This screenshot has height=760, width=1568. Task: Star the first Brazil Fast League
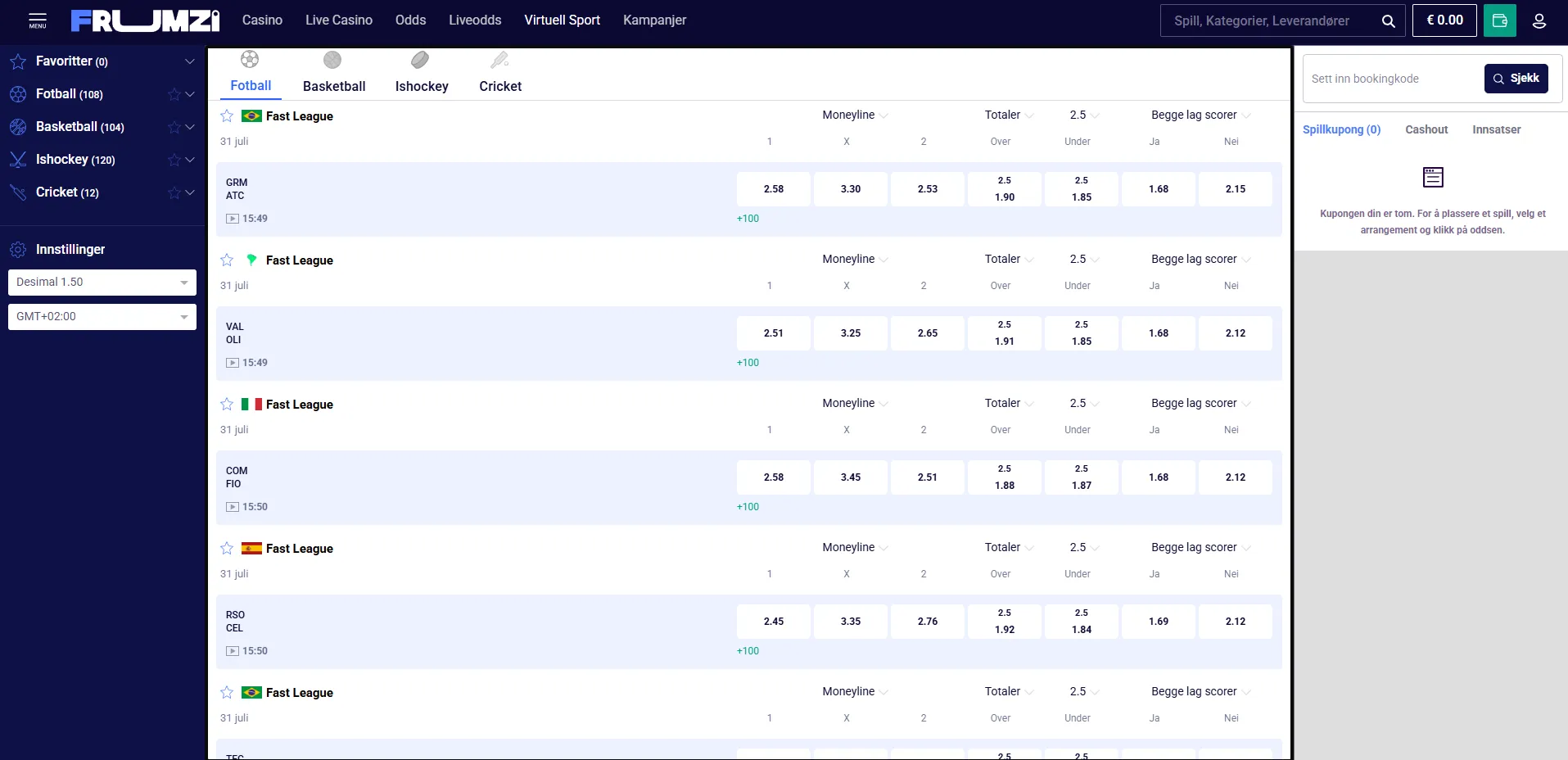(227, 116)
